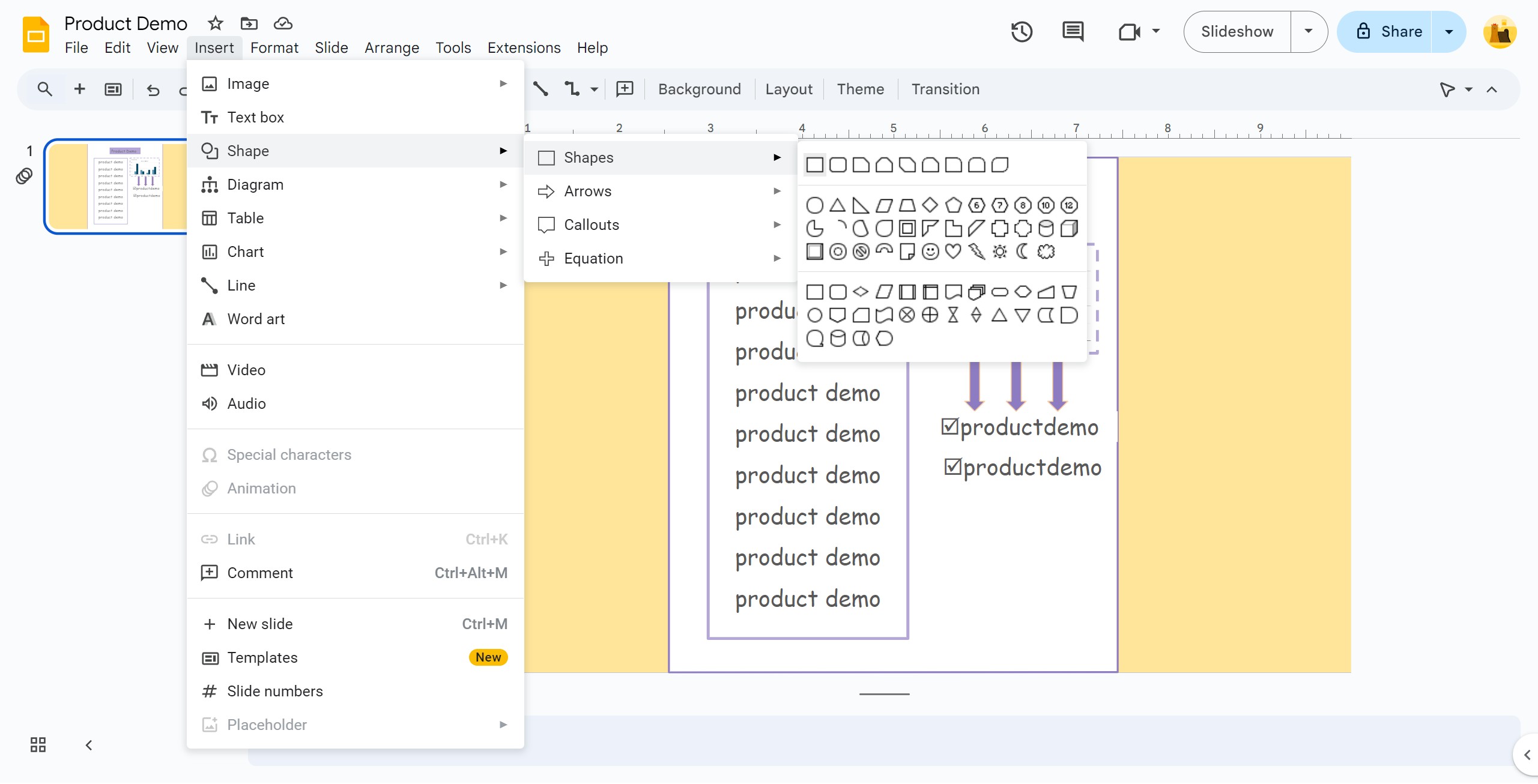The height and width of the screenshot is (784, 1538).
Task: Open the pointer mode dropdown arrow
Action: coord(1469,89)
